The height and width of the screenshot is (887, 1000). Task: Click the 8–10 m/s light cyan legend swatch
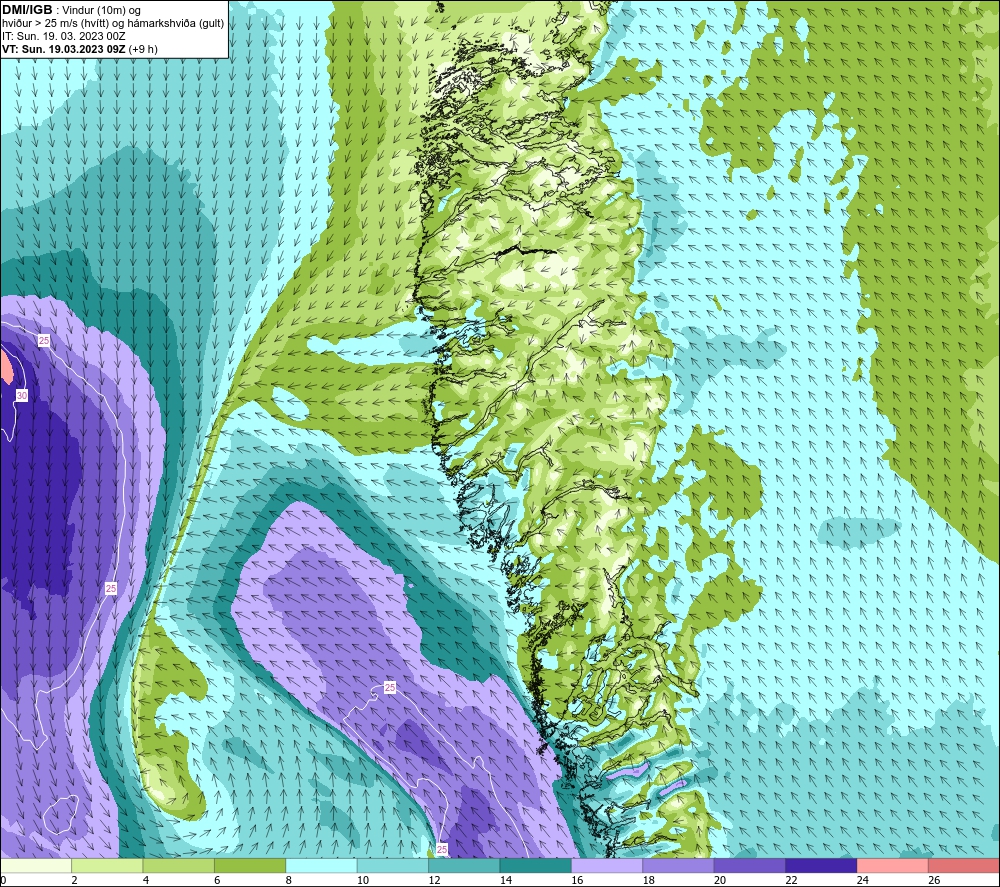click(x=321, y=865)
